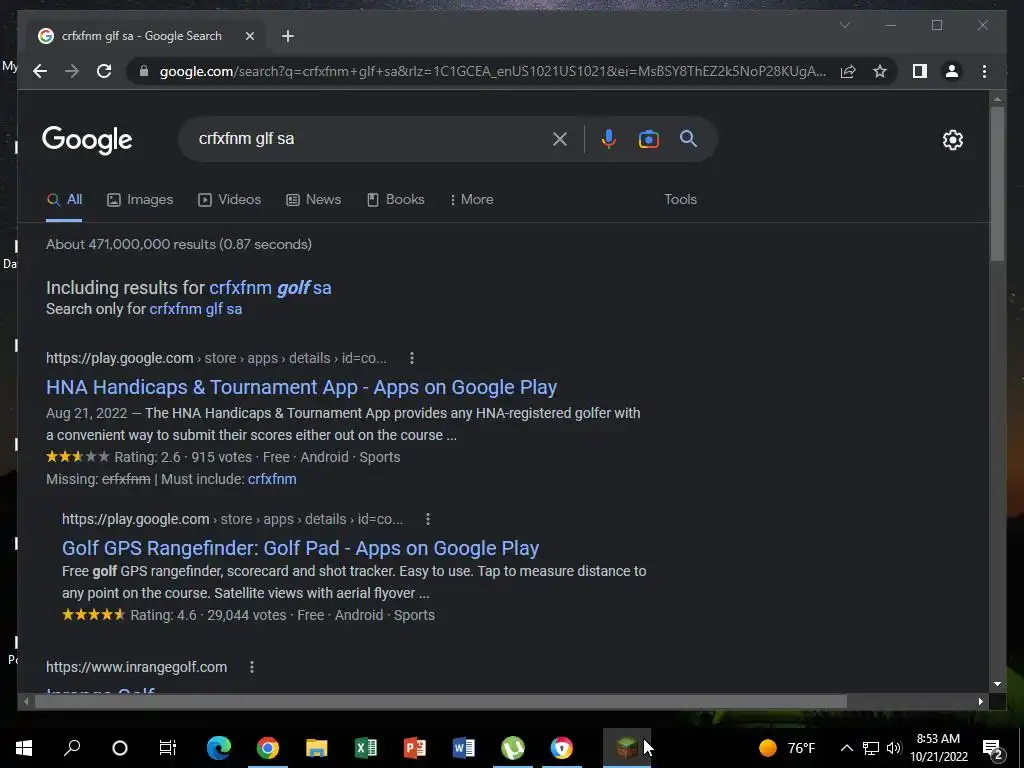Screen dimensions: 1024x768
Task: Search by image camera icon
Action: 648,138
